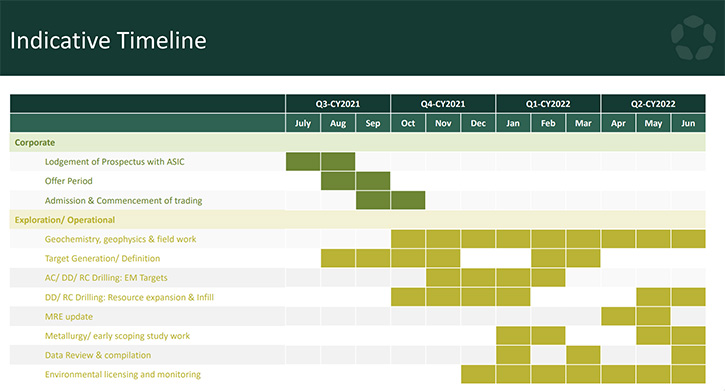This screenshot has width=725, height=391.
Task: Click the Dec bar for Environmental licensing
Action: [478, 374]
